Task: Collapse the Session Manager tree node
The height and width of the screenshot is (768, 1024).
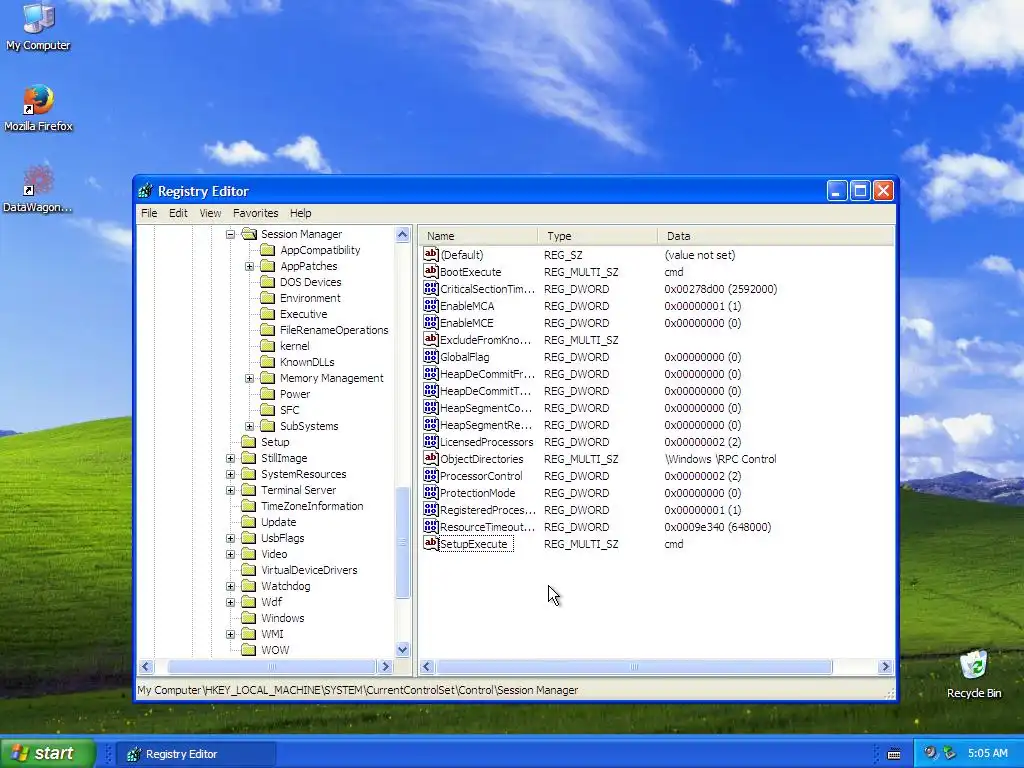Action: pyautogui.click(x=231, y=234)
